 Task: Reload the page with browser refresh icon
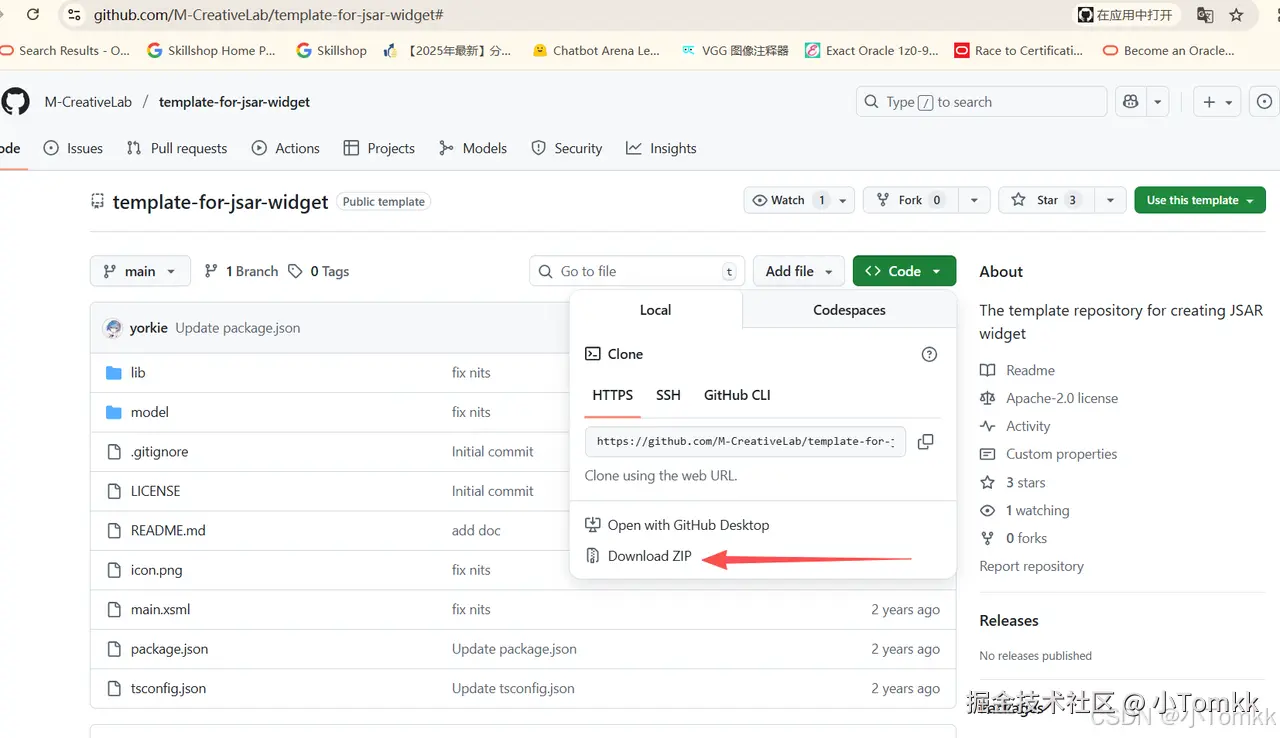click(x=33, y=15)
